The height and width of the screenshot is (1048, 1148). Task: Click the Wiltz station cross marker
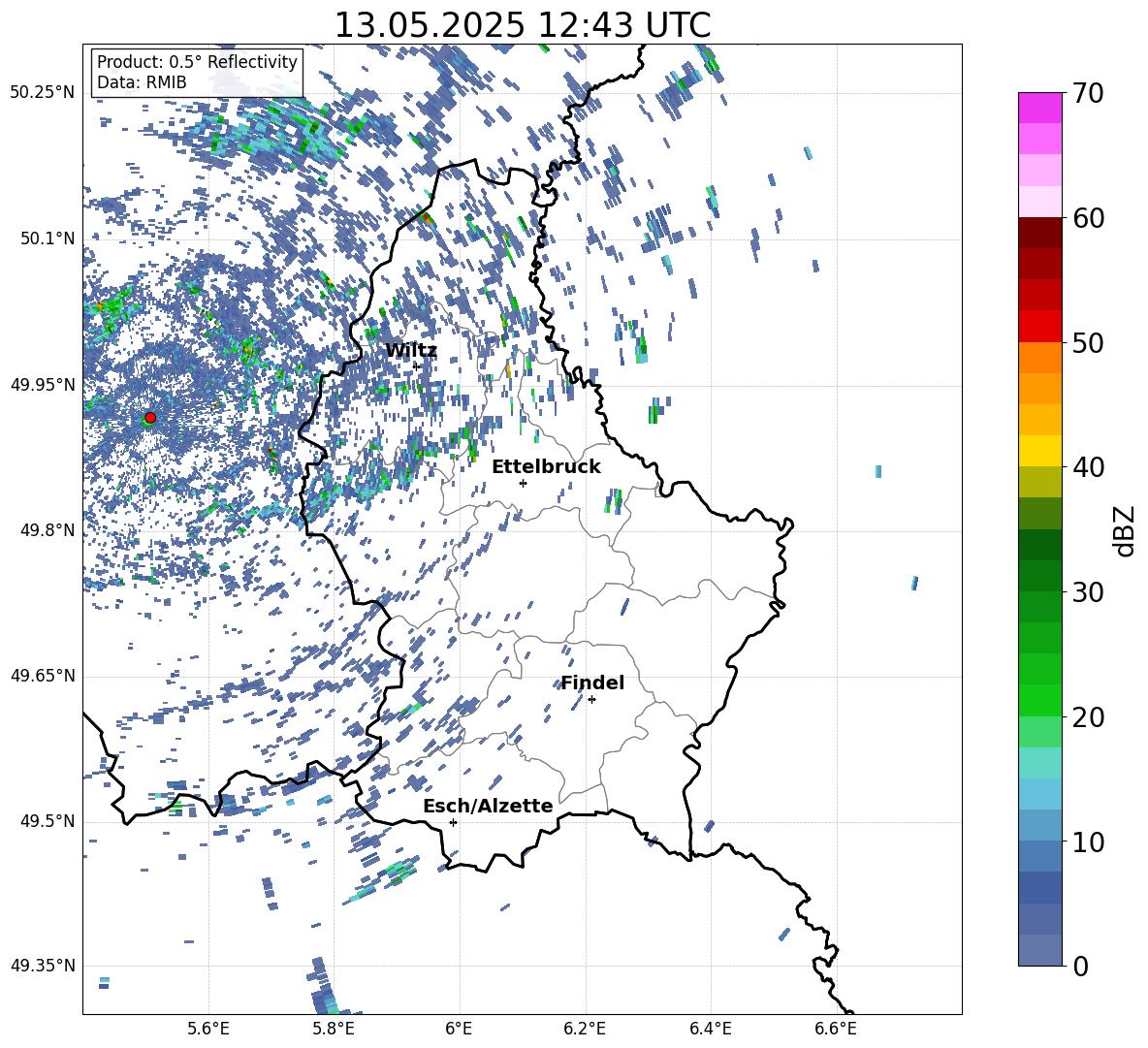[417, 365]
